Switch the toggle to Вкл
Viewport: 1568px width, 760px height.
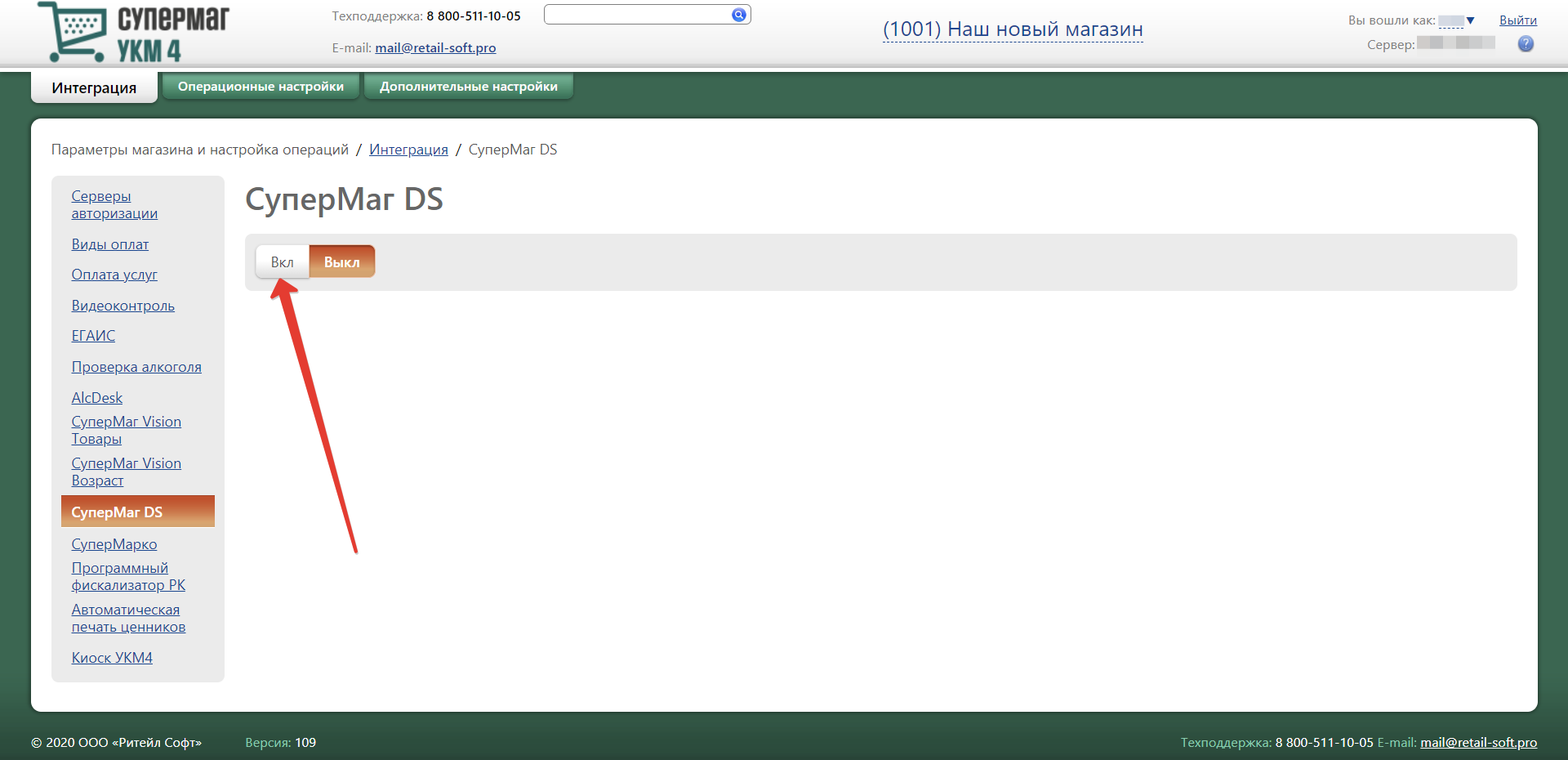point(283,262)
